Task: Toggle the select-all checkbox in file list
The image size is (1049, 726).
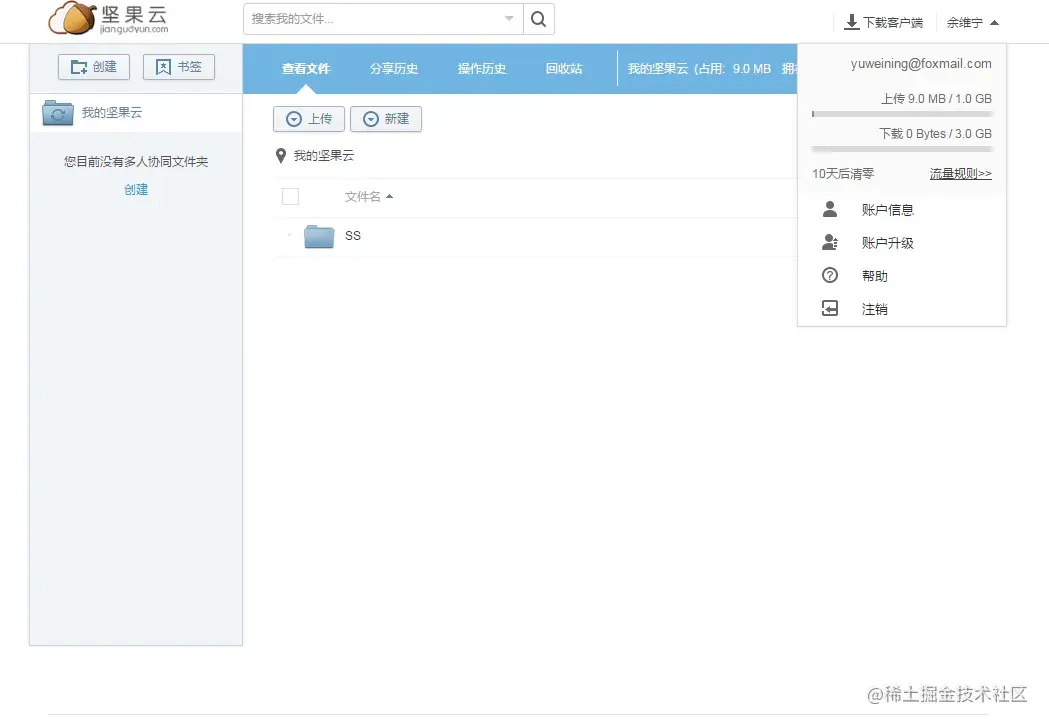Action: (x=290, y=196)
